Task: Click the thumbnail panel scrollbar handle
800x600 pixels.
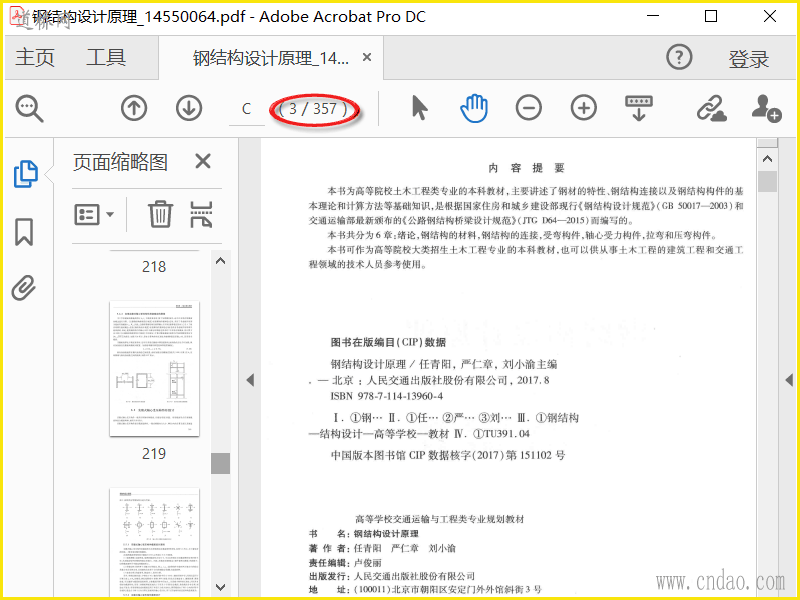Action: (x=220, y=463)
